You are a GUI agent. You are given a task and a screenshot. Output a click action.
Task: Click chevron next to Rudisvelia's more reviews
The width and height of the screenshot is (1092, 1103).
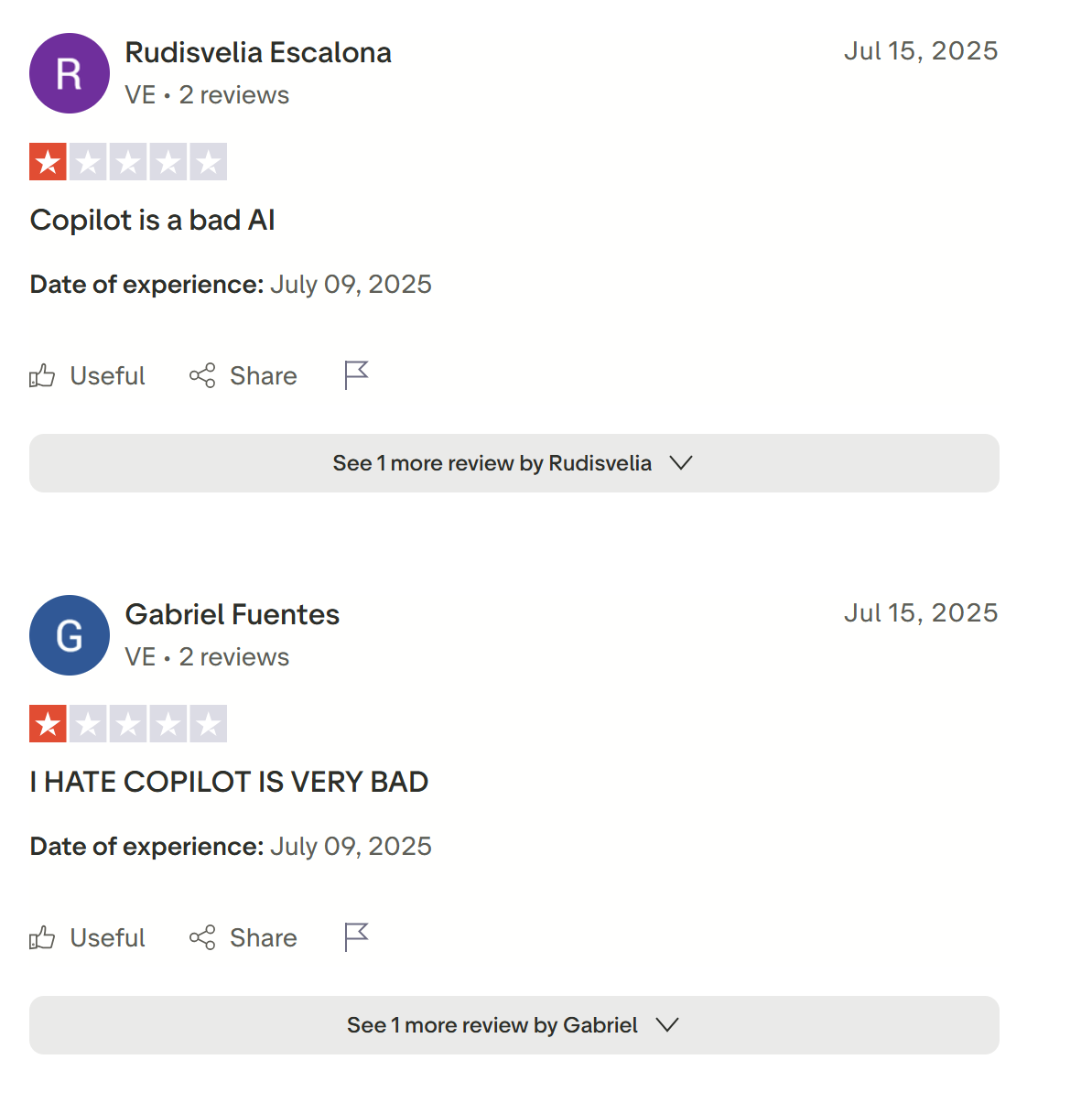[x=681, y=463]
